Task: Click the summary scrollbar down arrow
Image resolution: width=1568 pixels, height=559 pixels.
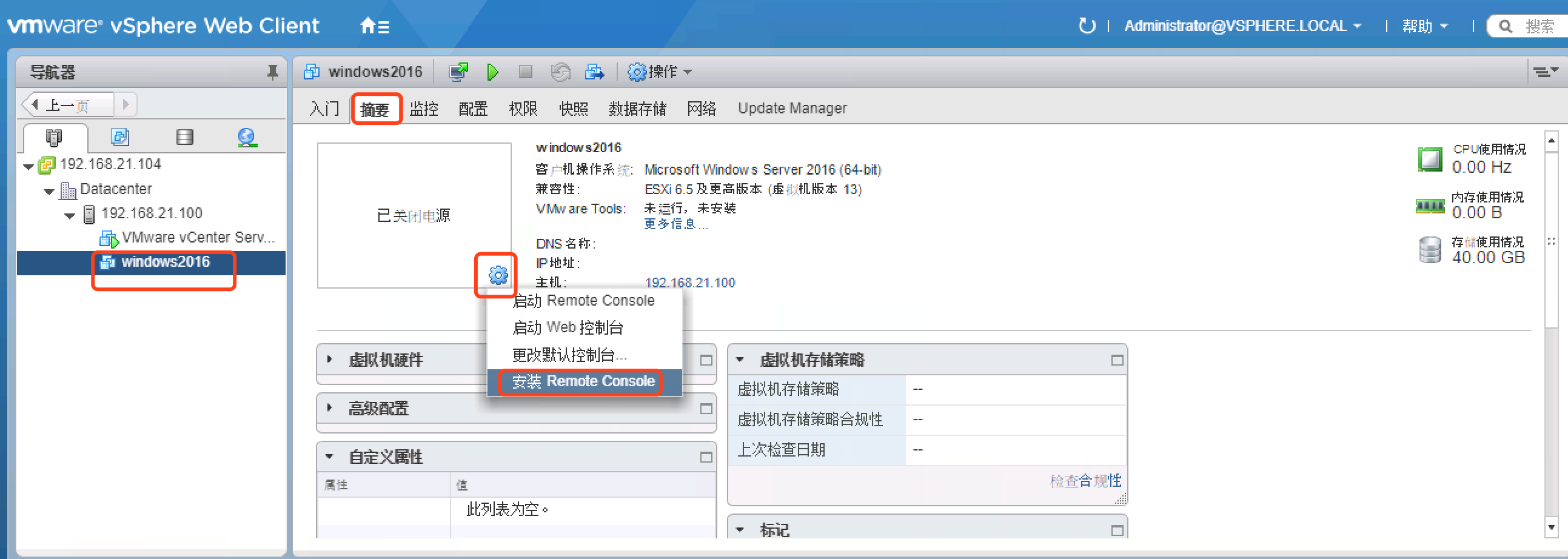Action: tap(1551, 527)
